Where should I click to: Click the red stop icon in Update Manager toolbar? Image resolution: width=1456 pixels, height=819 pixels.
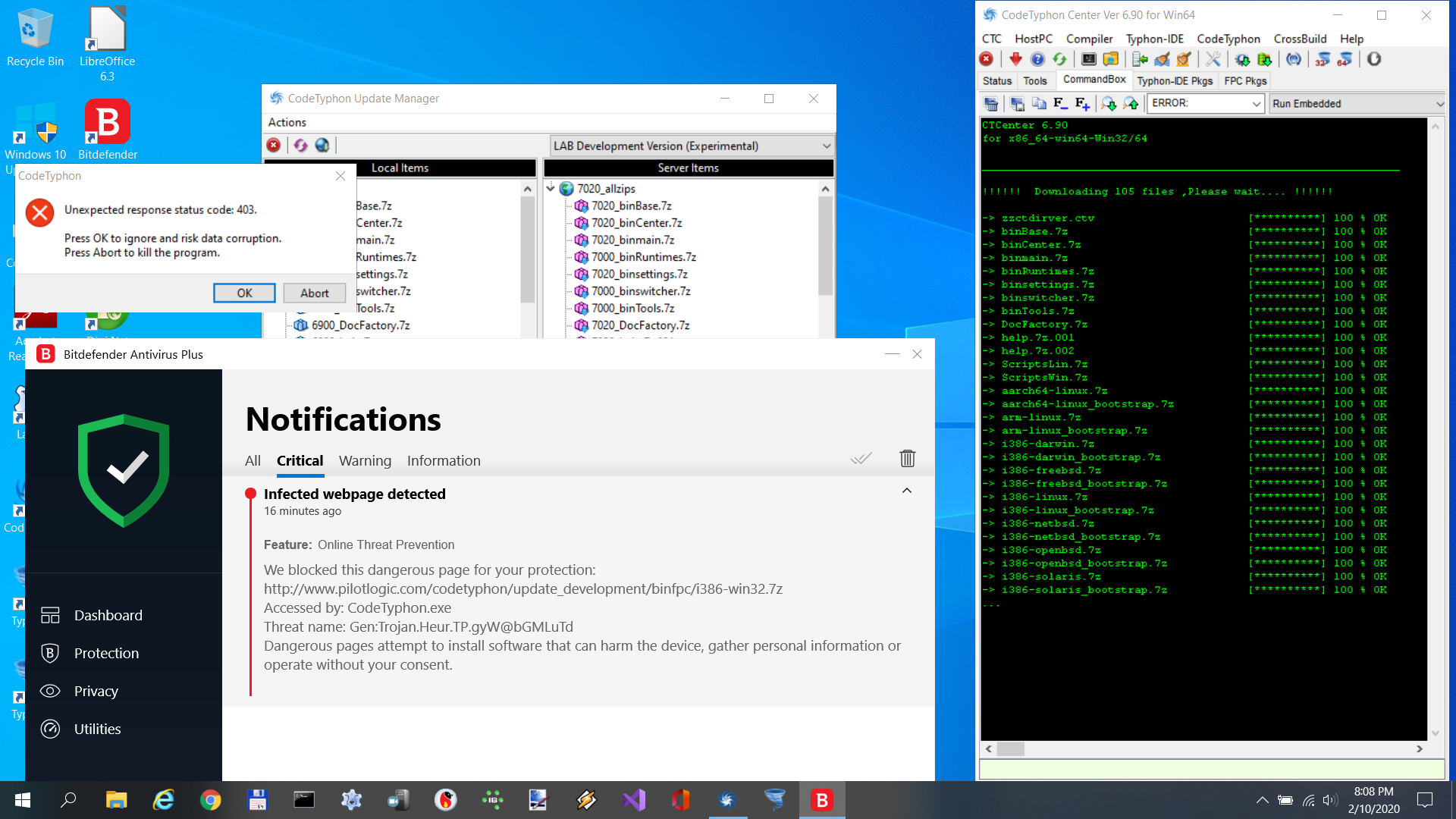pyautogui.click(x=274, y=146)
